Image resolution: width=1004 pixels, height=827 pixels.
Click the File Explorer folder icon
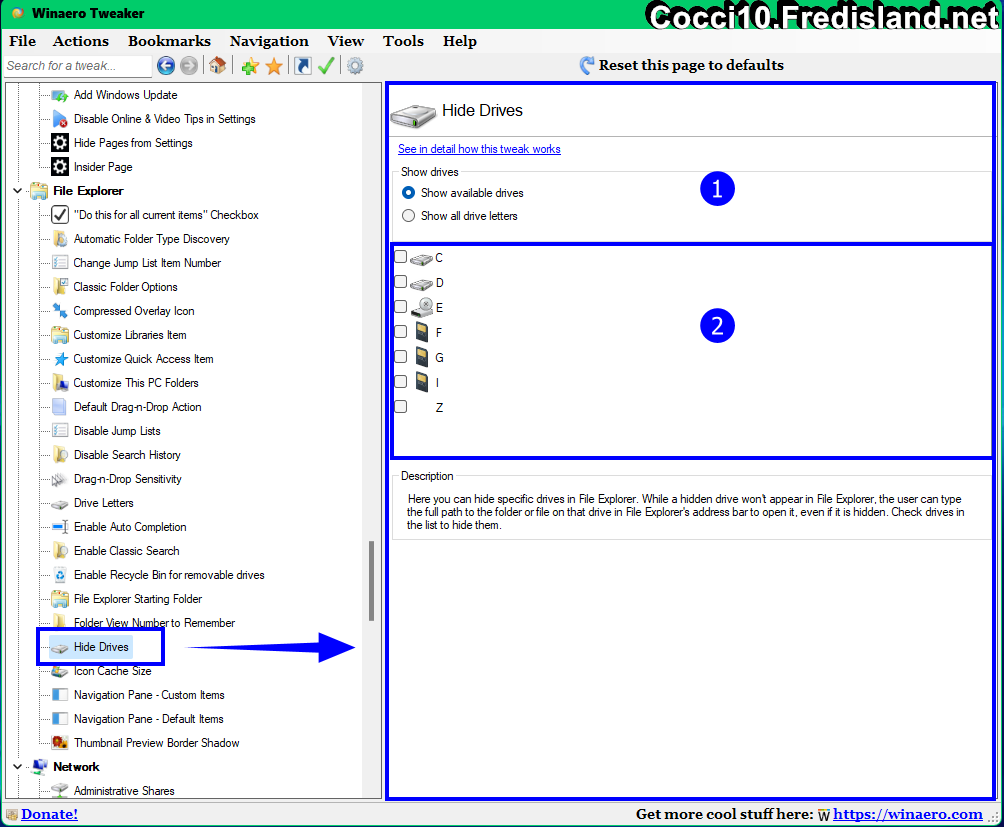[39, 191]
